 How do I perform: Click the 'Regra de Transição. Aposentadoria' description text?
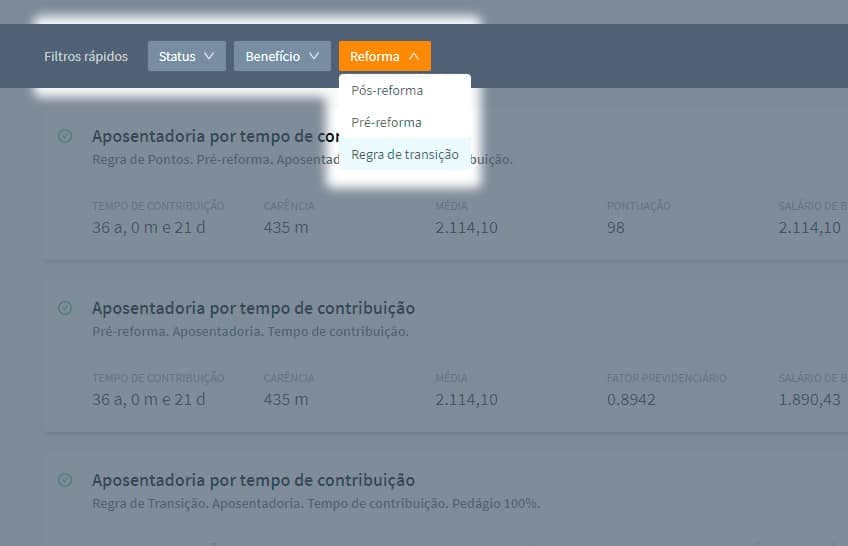316,503
